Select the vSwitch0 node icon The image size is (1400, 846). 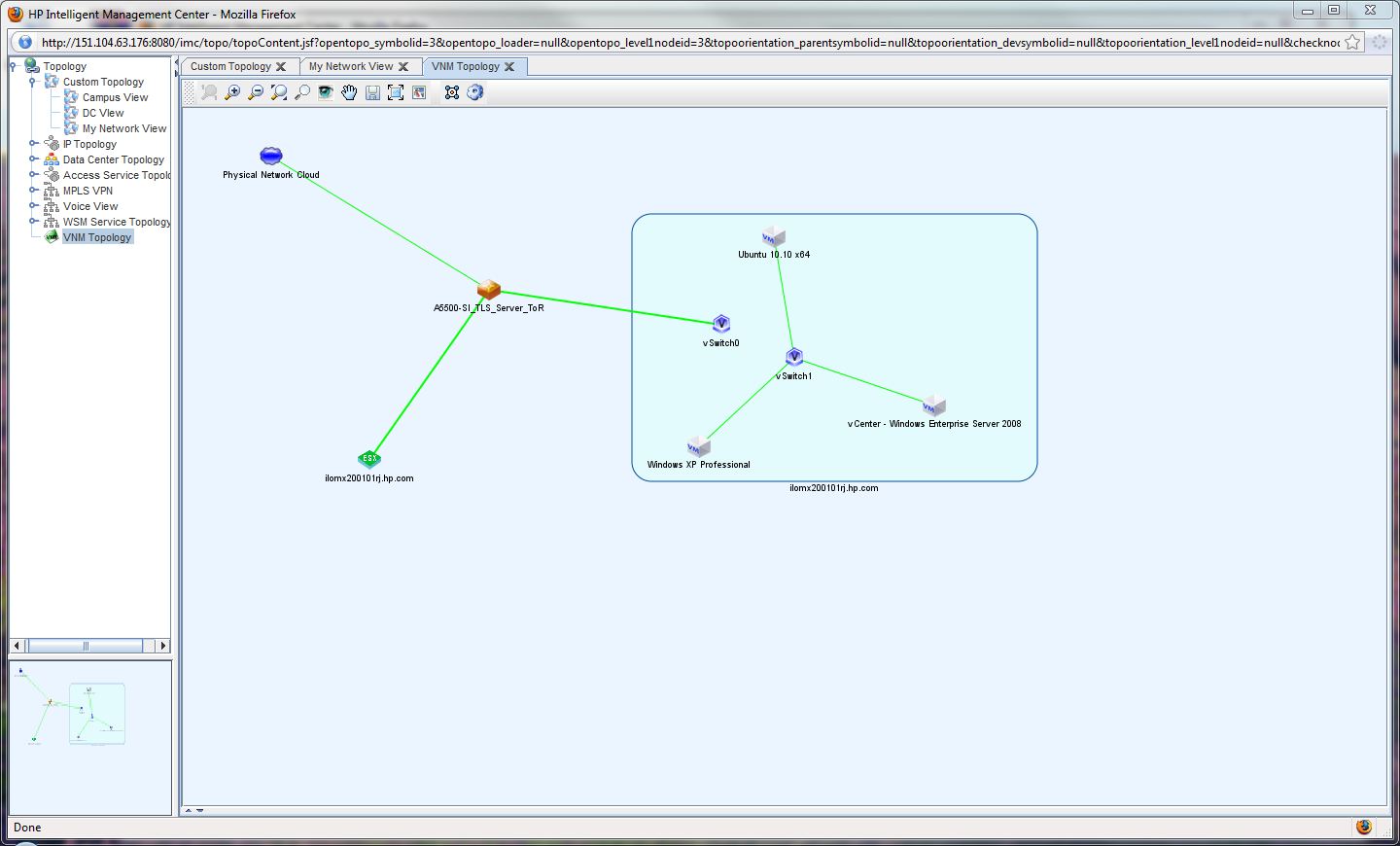click(721, 324)
